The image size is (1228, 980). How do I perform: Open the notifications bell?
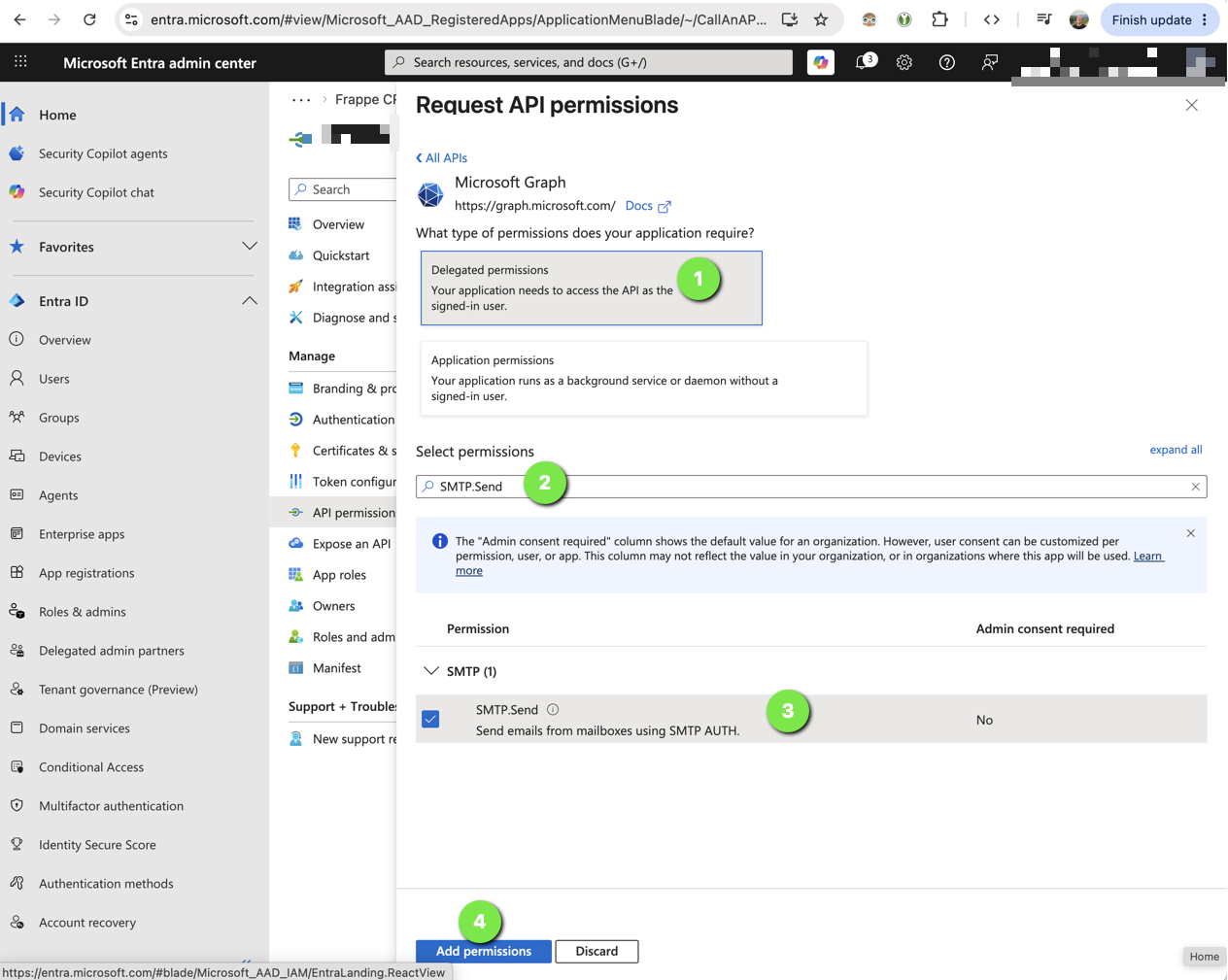pyautogui.click(x=863, y=62)
